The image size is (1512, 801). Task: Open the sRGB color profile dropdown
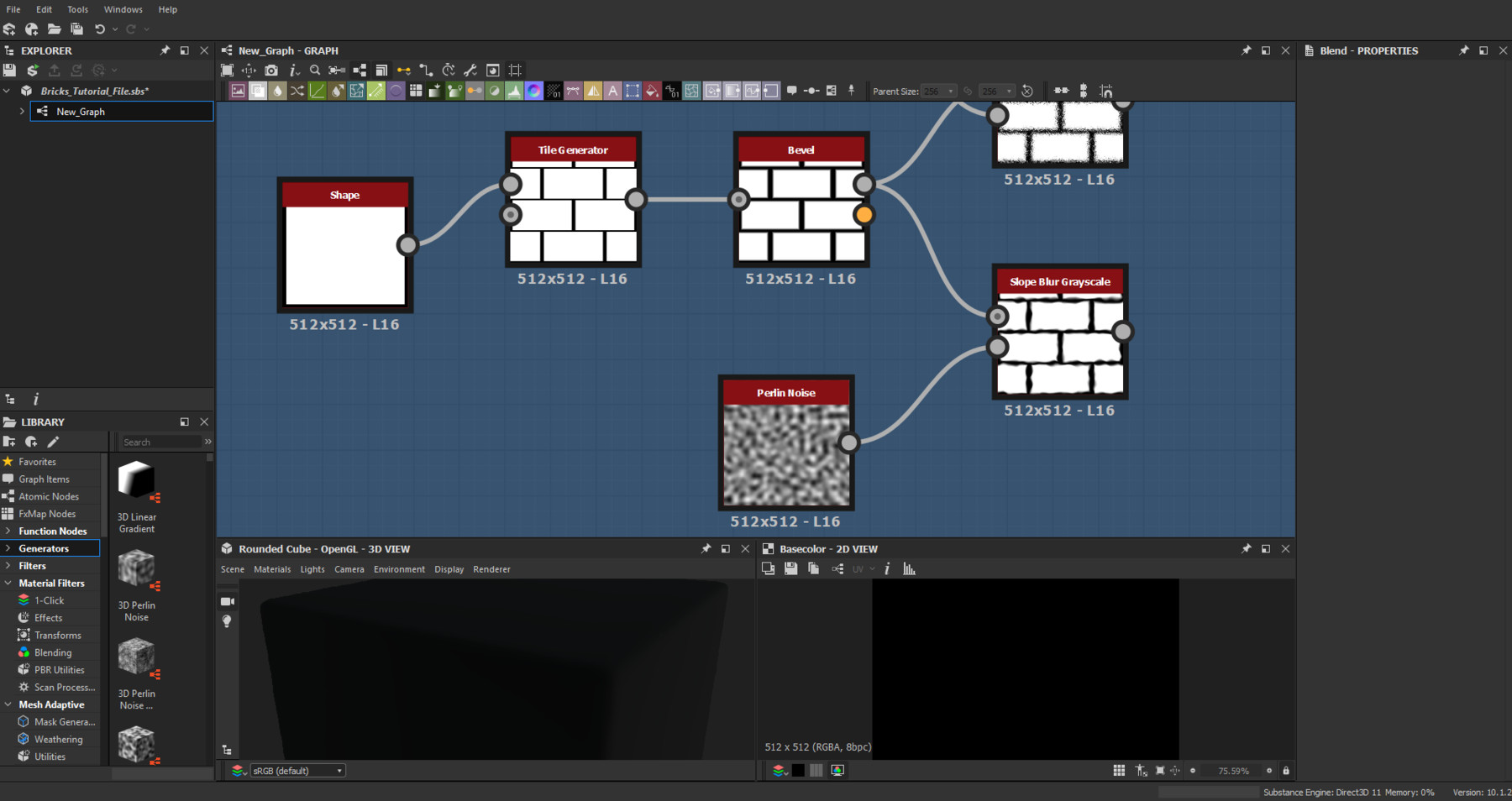coord(298,770)
